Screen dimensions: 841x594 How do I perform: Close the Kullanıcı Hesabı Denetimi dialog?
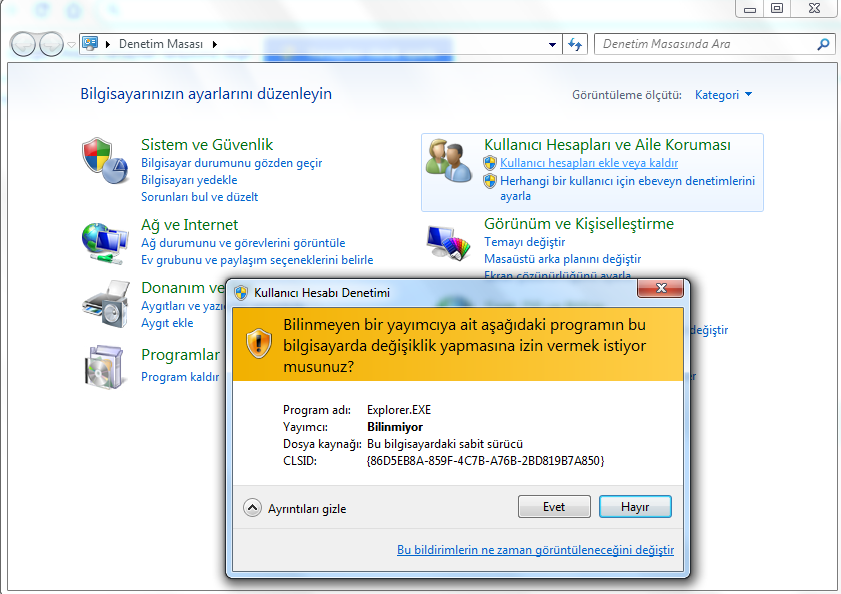pos(661,289)
